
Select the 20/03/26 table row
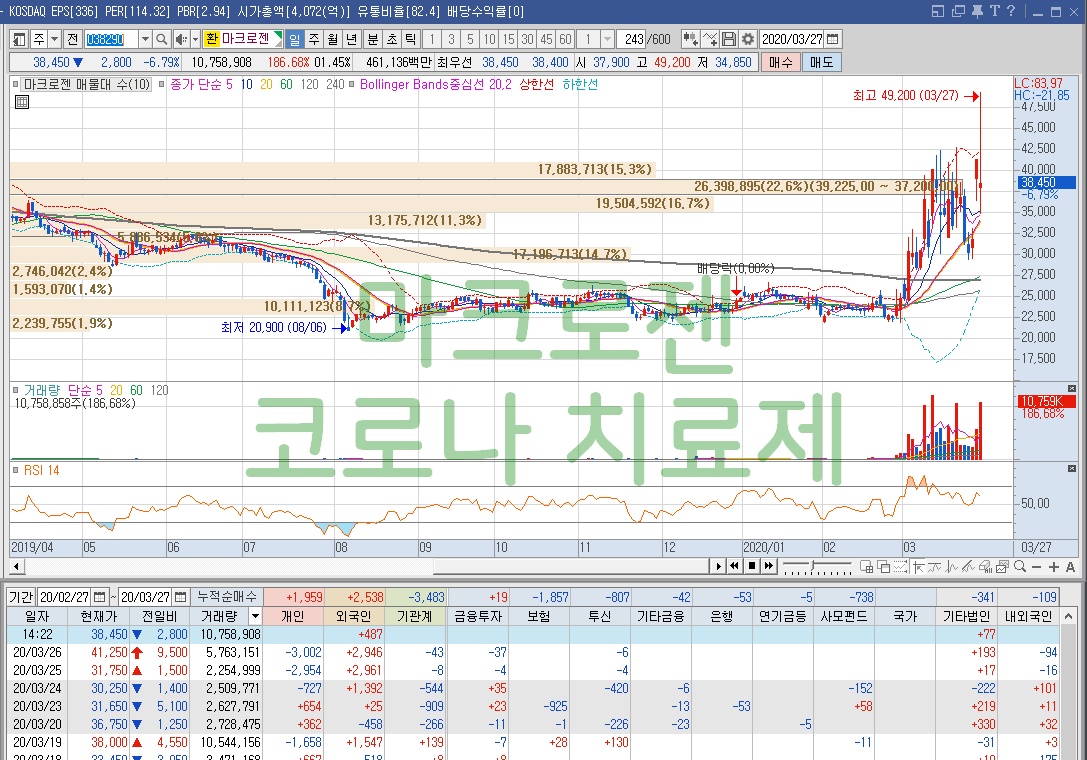[533, 652]
